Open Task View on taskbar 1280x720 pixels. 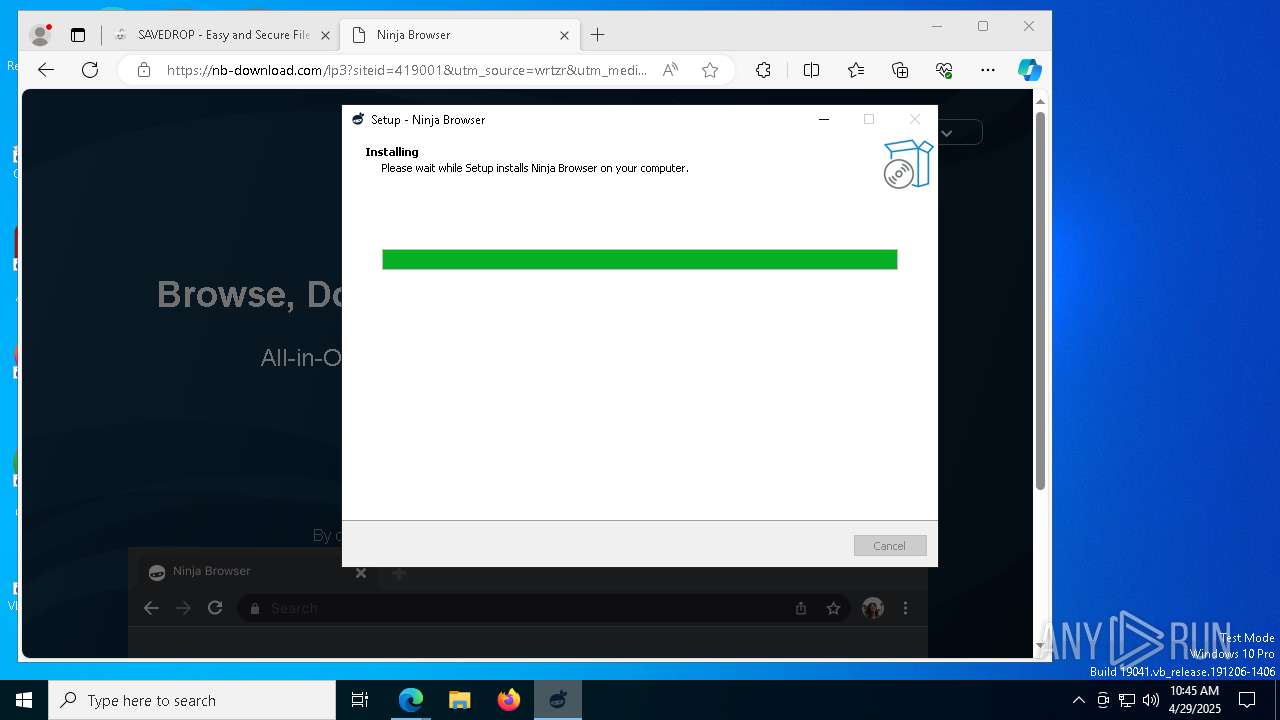tap(360, 700)
